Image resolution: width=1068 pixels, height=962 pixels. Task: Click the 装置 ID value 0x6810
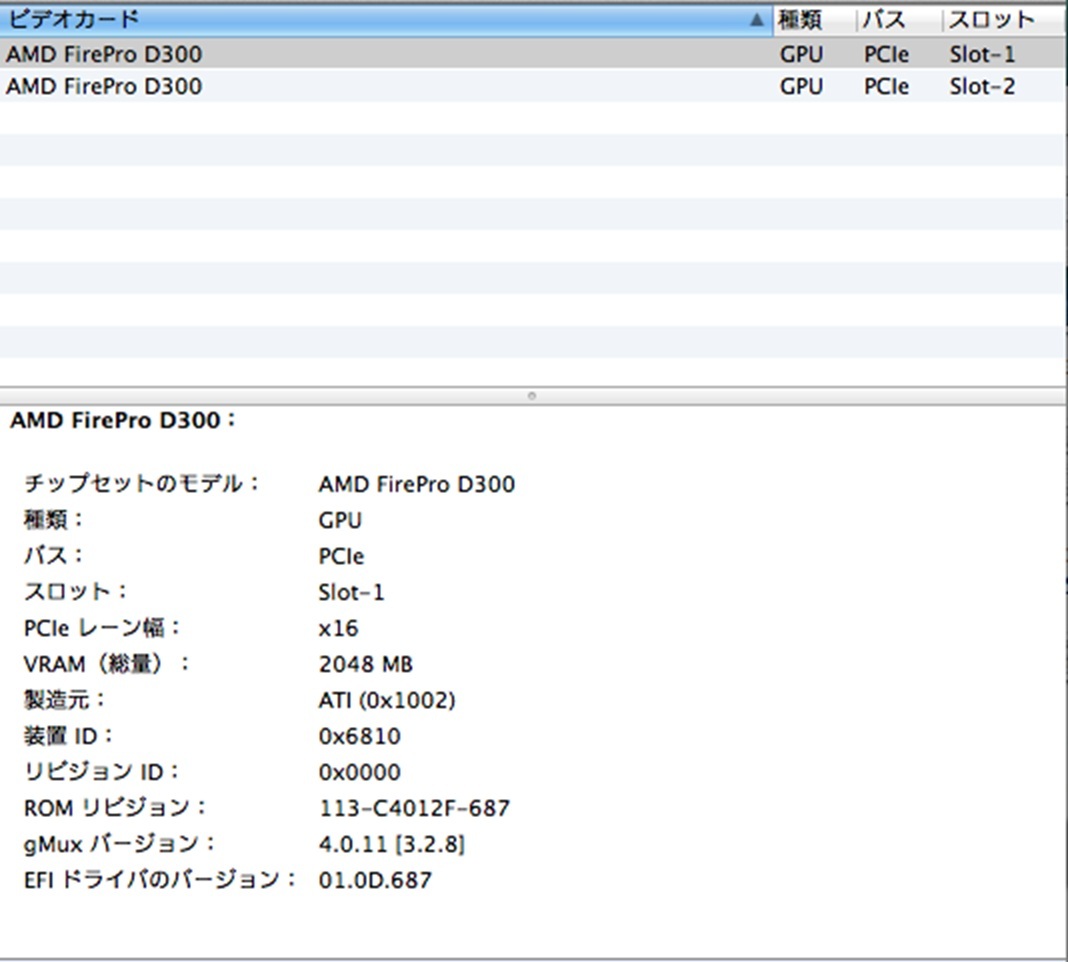tap(360, 736)
